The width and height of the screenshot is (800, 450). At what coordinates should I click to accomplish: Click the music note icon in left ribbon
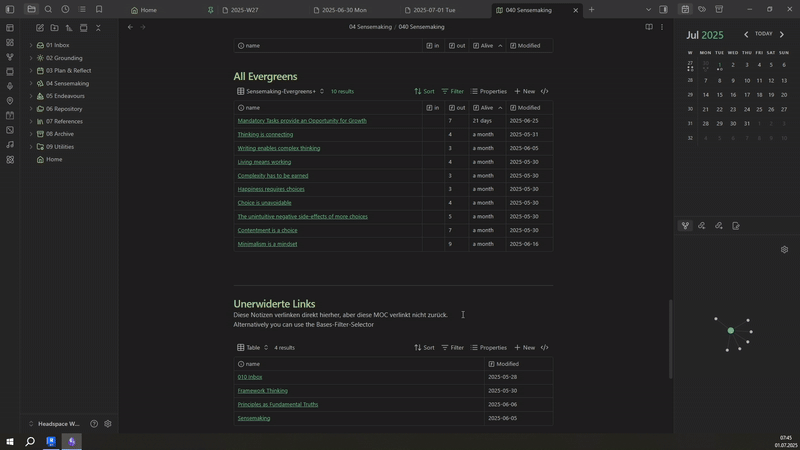click(x=10, y=144)
